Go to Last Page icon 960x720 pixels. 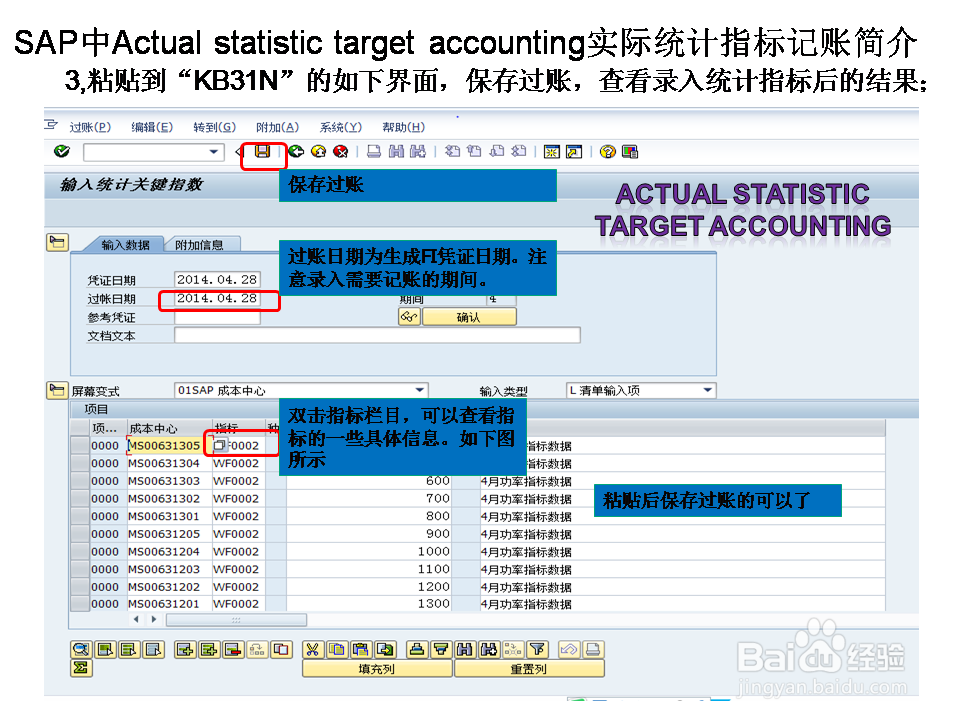pos(519,151)
